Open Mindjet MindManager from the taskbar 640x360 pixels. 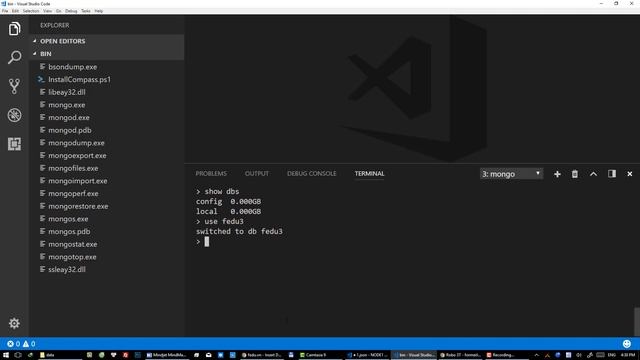167,355
